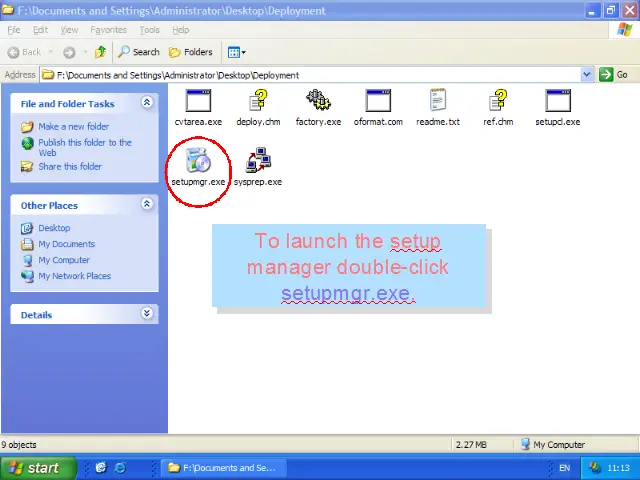Open Forward button history dropdown arrow
640x480 pixels.
[x=85, y=52]
